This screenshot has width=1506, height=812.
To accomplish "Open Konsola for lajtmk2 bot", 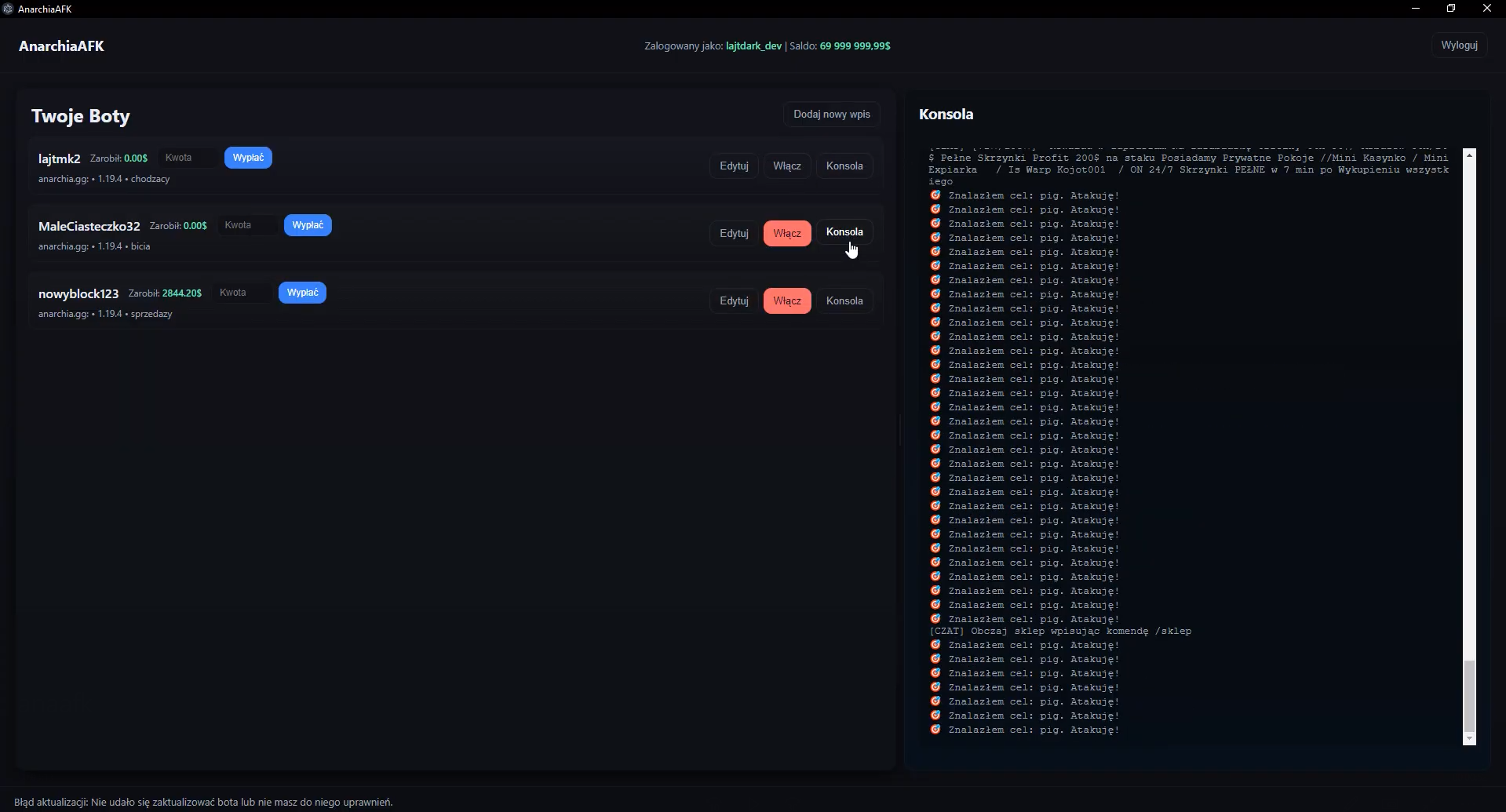I will (x=844, y=166).
